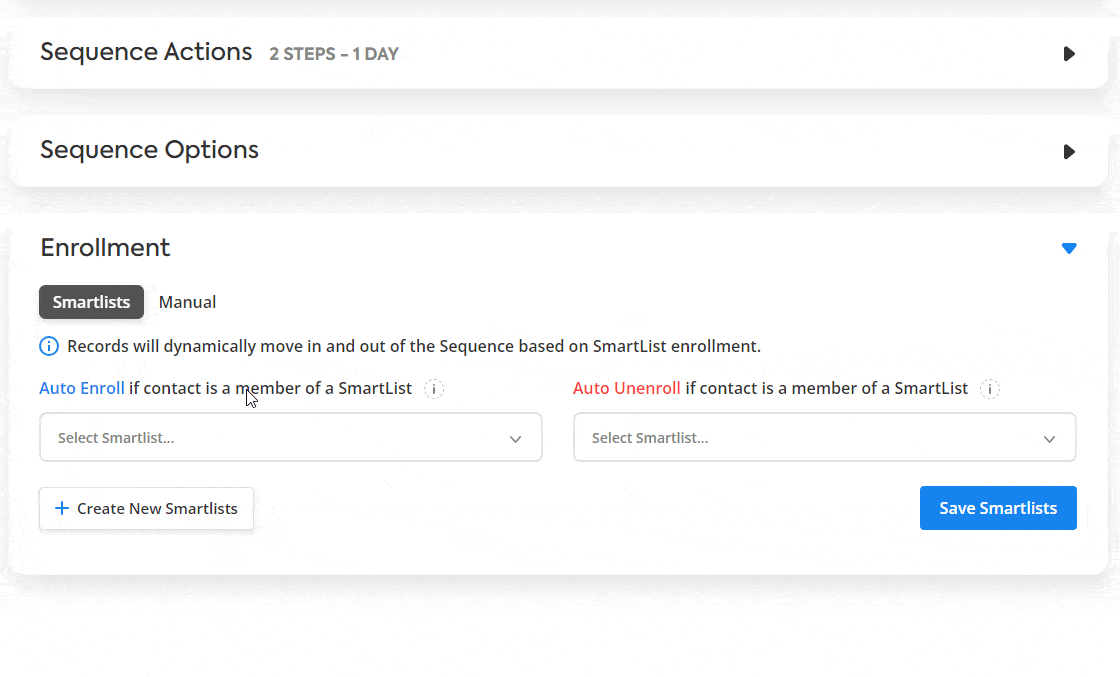The image size is (1120, 677).
Task: Collapse the Enrollment section with blue arrow
Action: (x=1069, y=249)
